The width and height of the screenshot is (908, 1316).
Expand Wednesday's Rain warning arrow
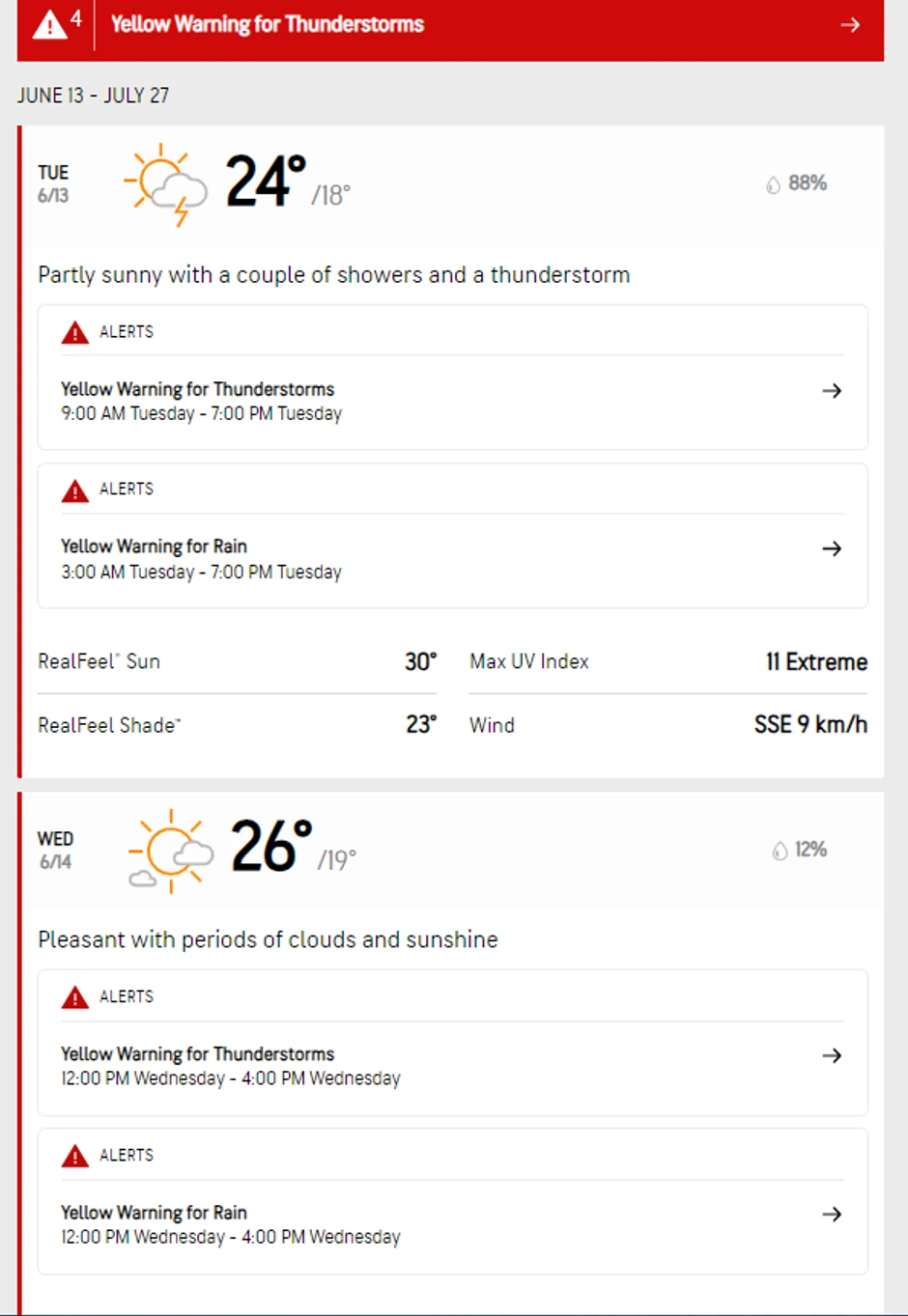coord(832,1214)
